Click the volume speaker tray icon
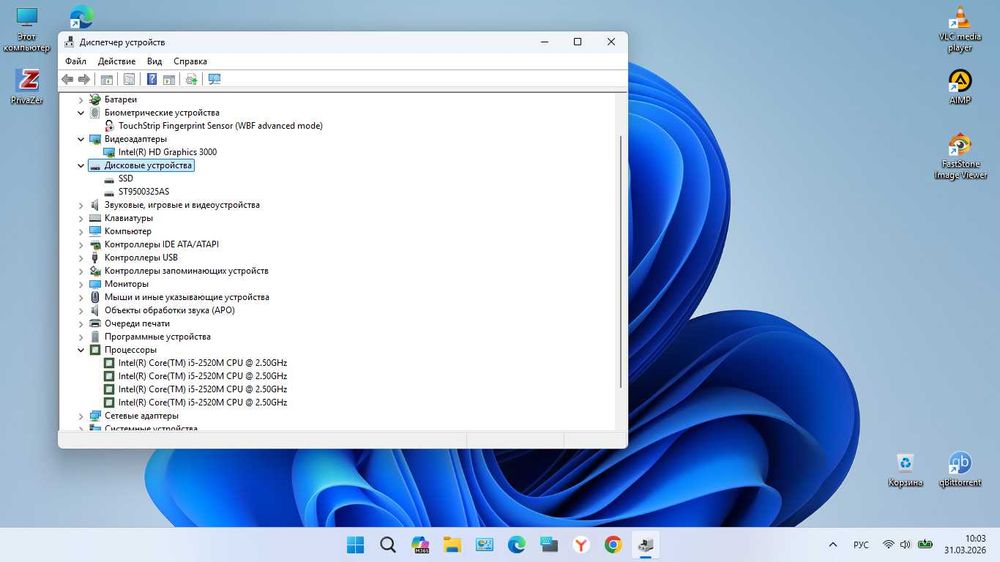Screen dimensions: 1000x562 tap(905, 545)
